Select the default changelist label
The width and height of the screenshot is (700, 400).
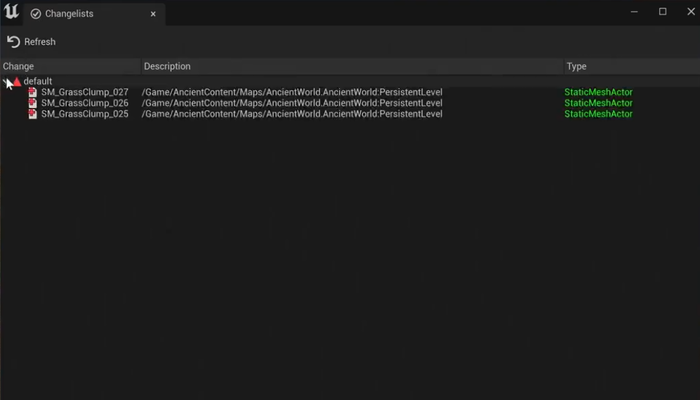click(x=38, y=81)
